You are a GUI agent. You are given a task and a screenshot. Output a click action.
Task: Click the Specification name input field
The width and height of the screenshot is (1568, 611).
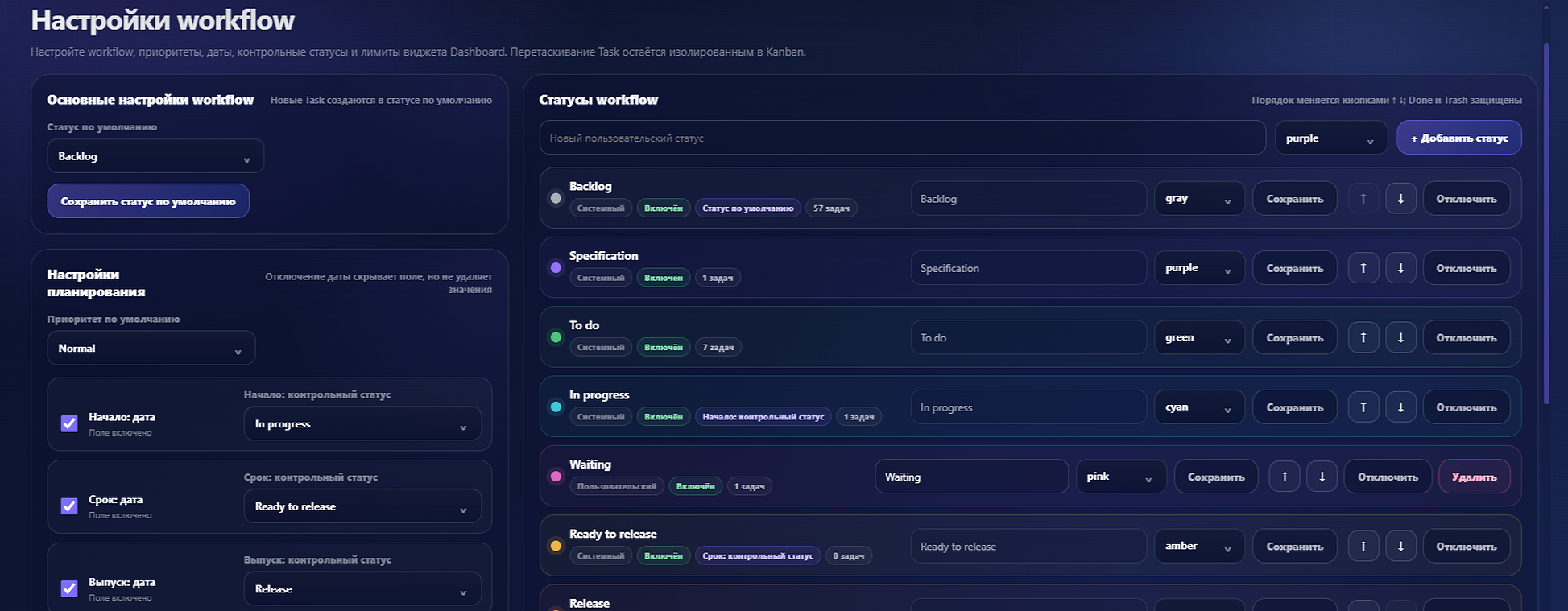point(1028,268)
